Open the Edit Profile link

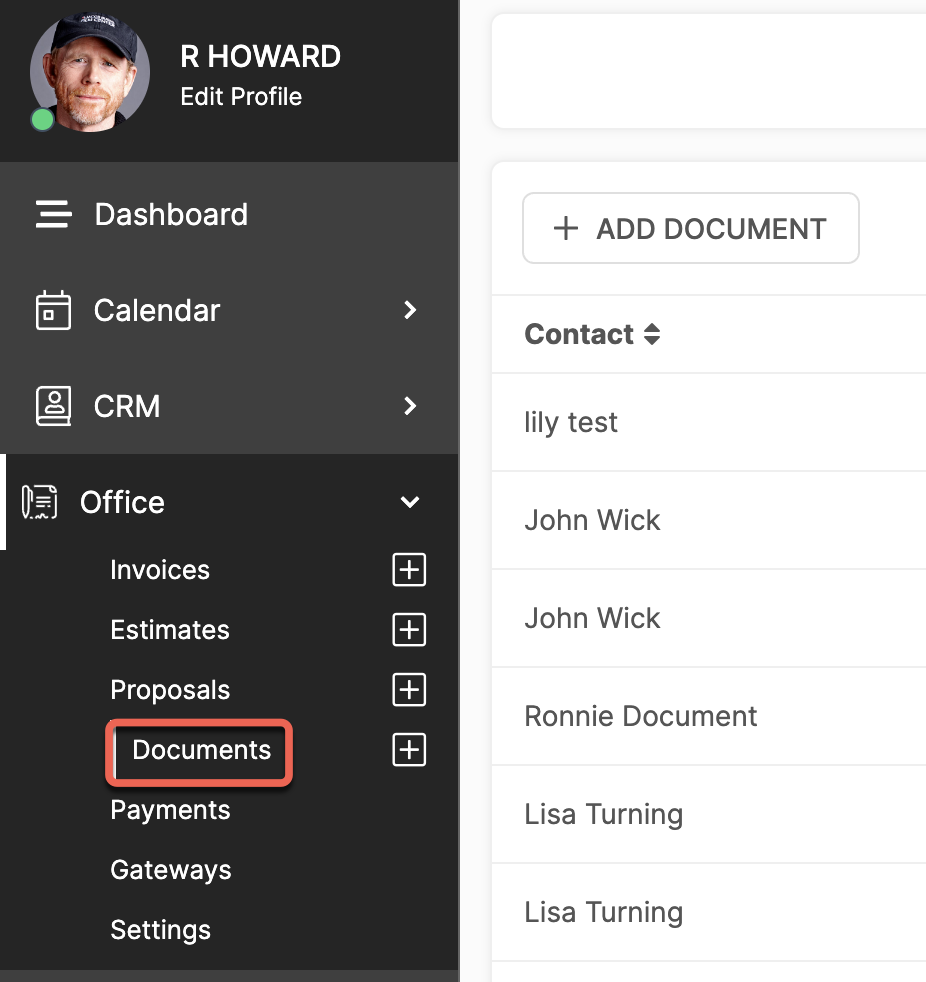(x=241, y=97)
